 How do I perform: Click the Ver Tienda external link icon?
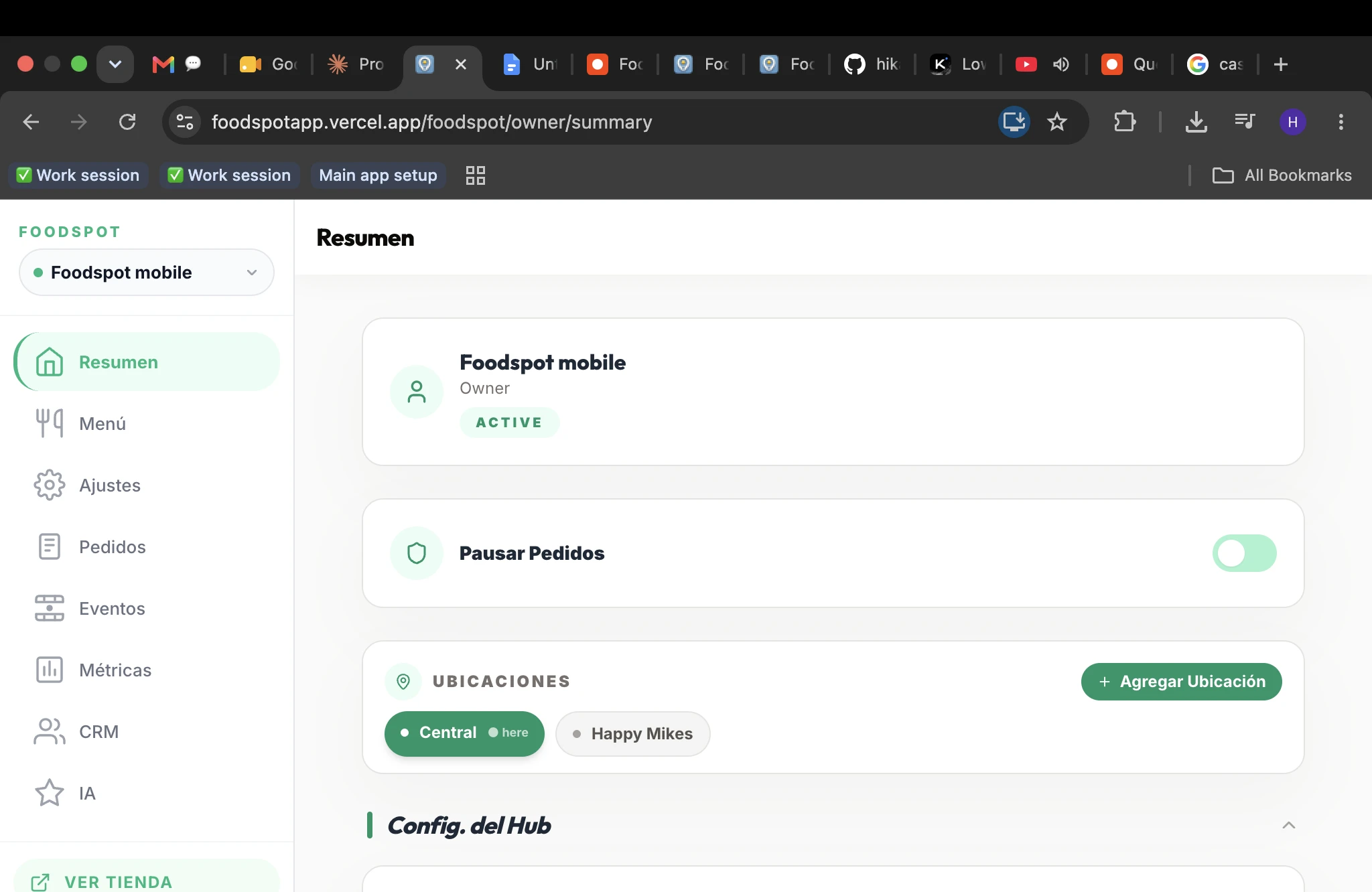[40, 882]
